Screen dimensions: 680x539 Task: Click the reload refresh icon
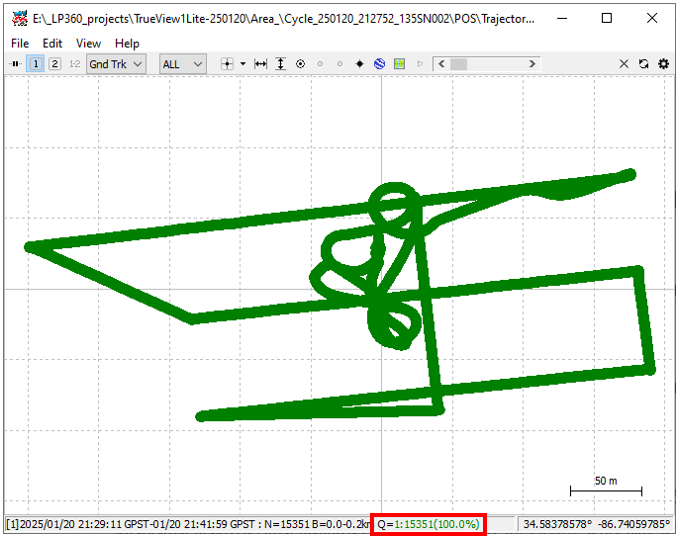(x=644, y=64)
